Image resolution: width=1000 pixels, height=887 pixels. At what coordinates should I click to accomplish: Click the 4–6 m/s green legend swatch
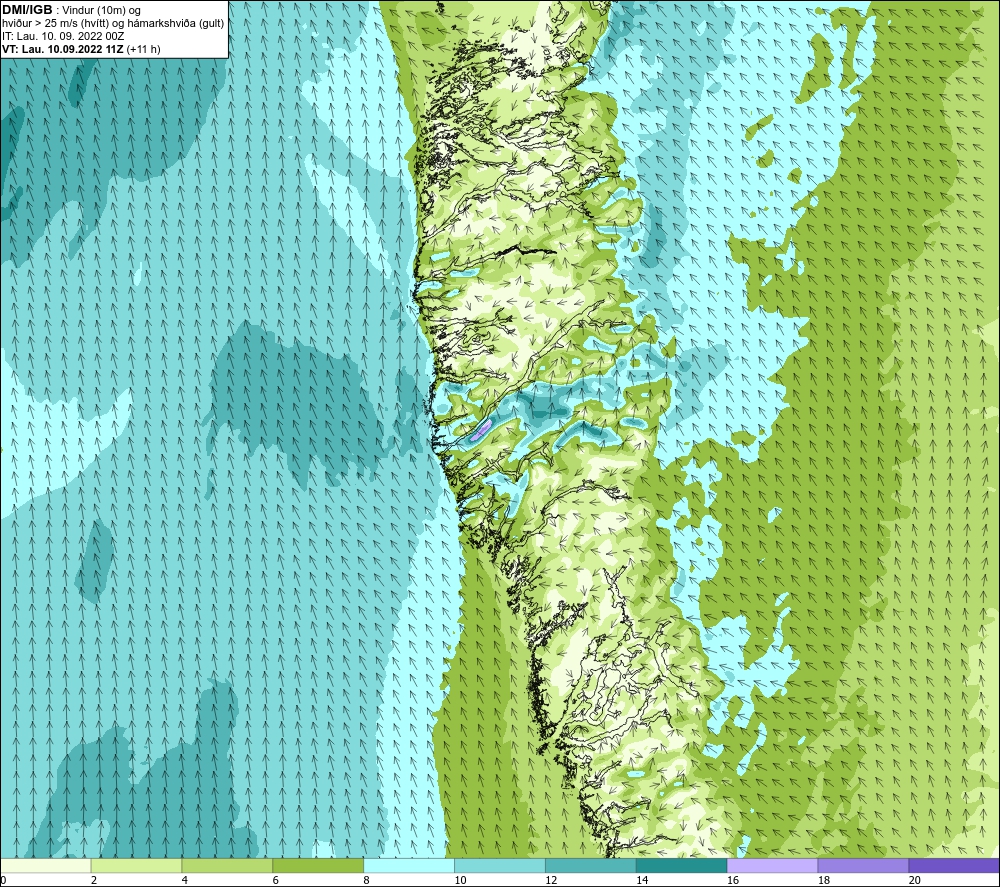[227, 865]
